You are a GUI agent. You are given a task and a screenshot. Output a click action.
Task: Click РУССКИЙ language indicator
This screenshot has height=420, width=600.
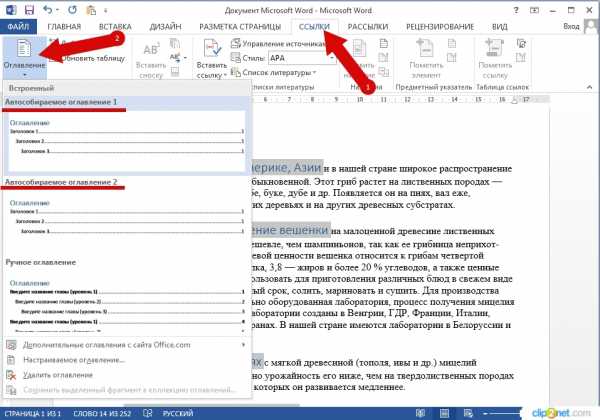[x=178, y=413]
